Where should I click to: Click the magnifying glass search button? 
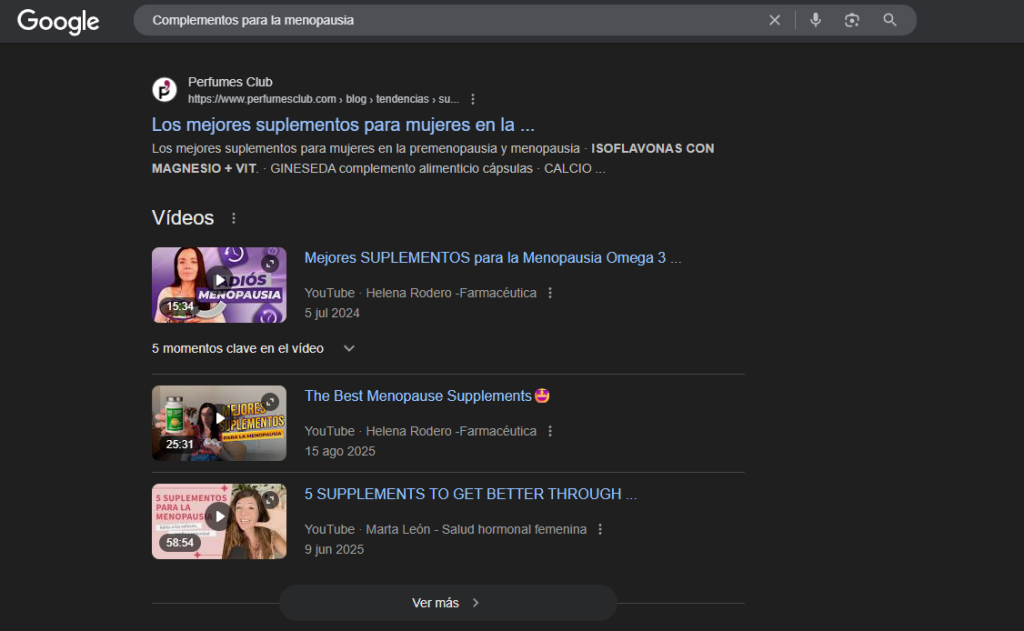[x=889, y=20]
